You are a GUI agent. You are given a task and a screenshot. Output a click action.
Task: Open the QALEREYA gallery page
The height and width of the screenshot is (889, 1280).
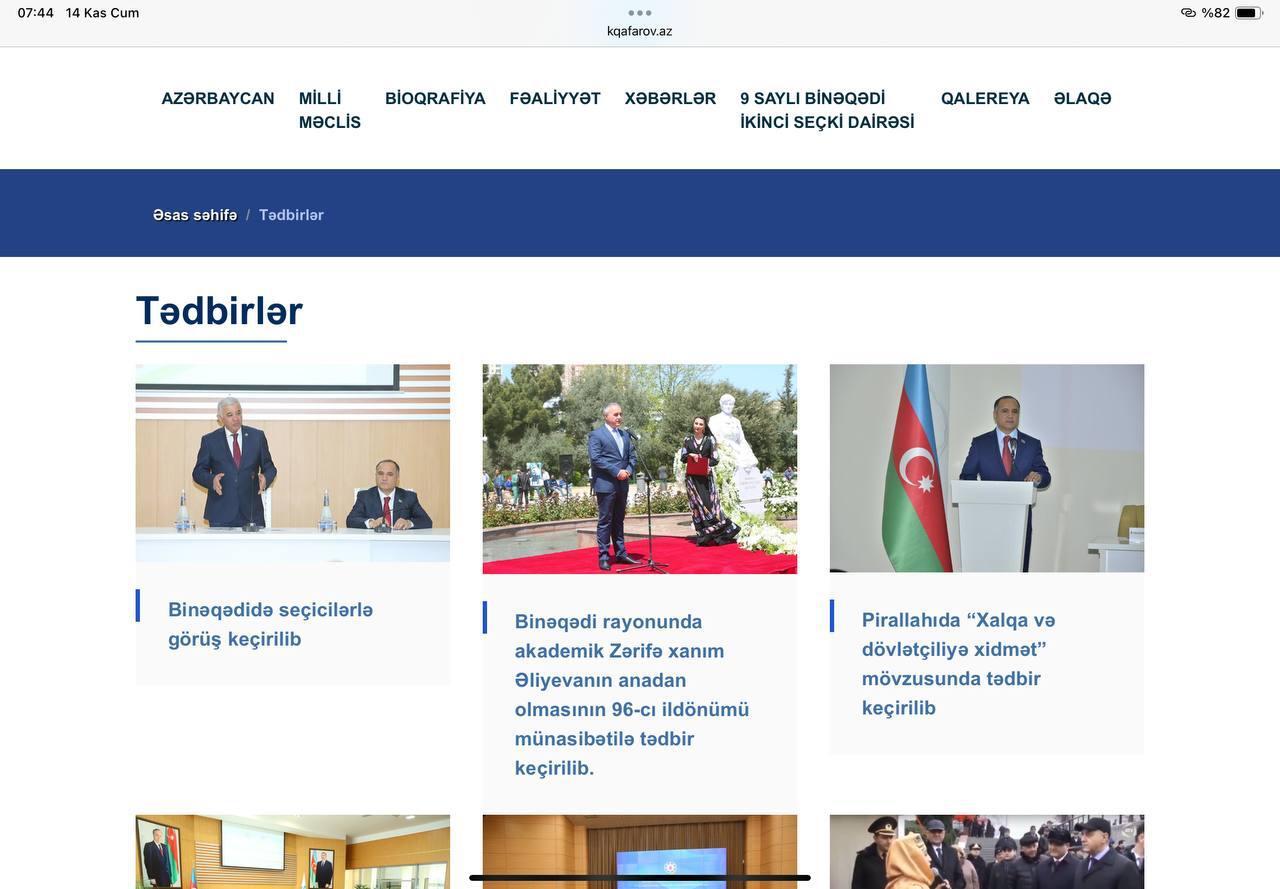coord(985,98)
